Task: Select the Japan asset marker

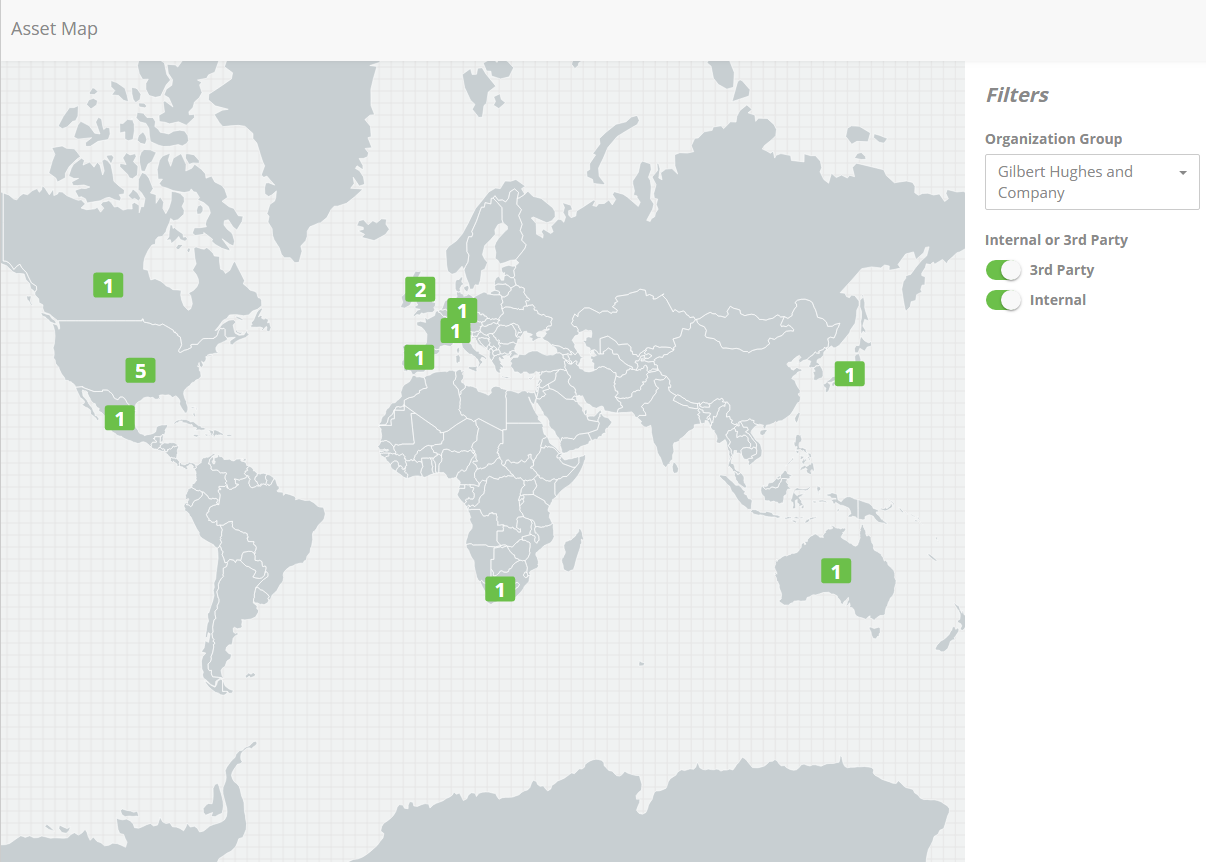Action: [849, 374]
